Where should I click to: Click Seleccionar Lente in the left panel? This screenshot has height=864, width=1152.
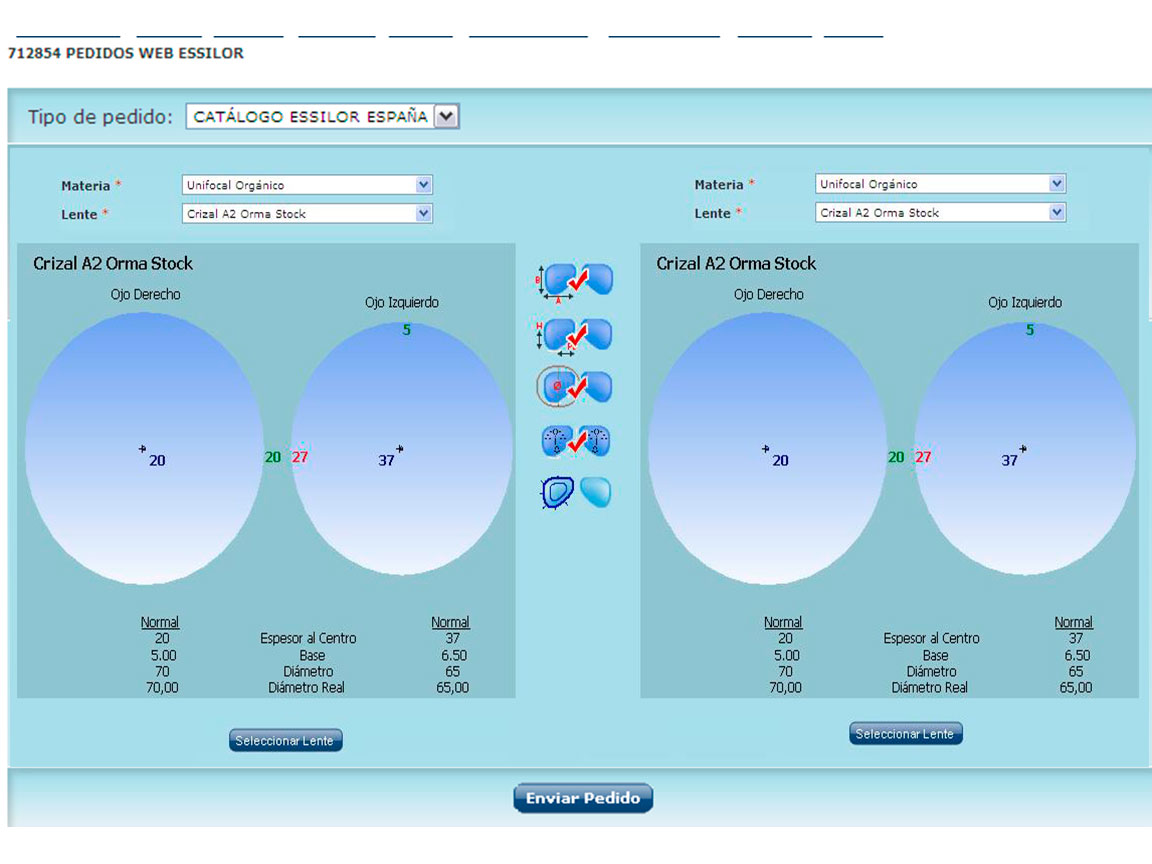(x=285, y=741)
